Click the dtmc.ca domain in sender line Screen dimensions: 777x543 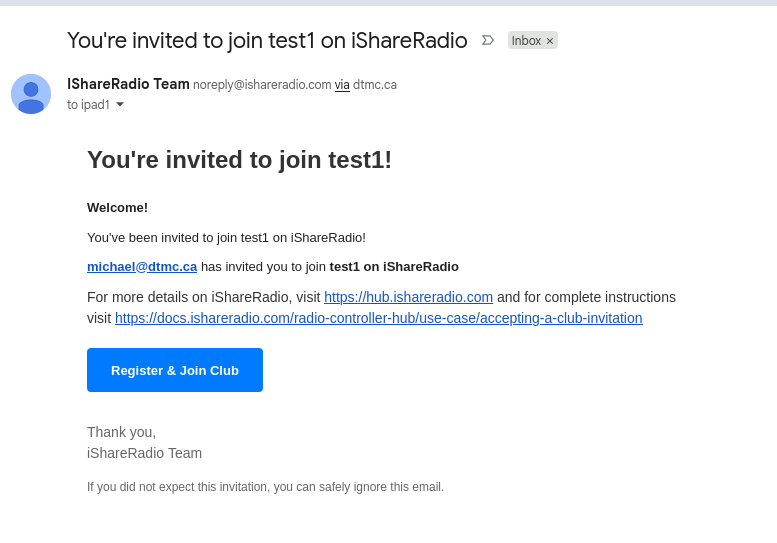point(375,85)
